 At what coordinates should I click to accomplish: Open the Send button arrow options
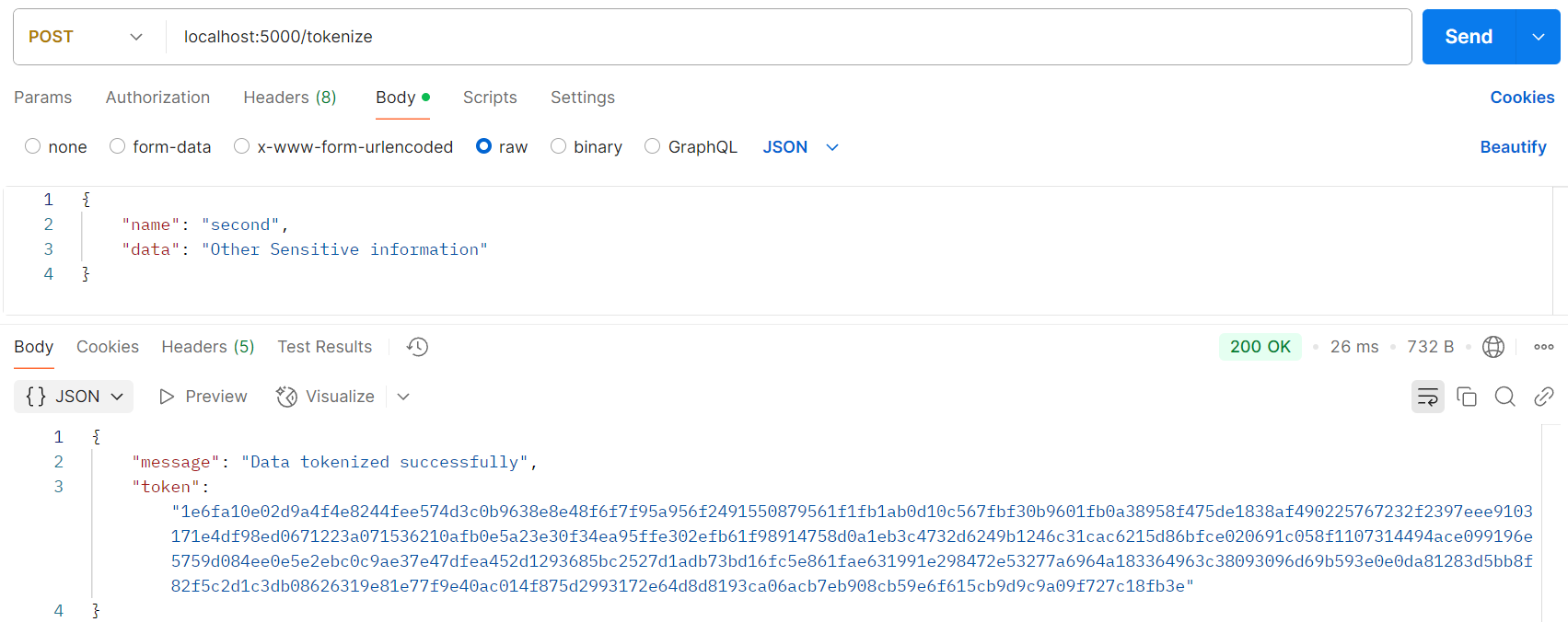tap(1538, 37)
